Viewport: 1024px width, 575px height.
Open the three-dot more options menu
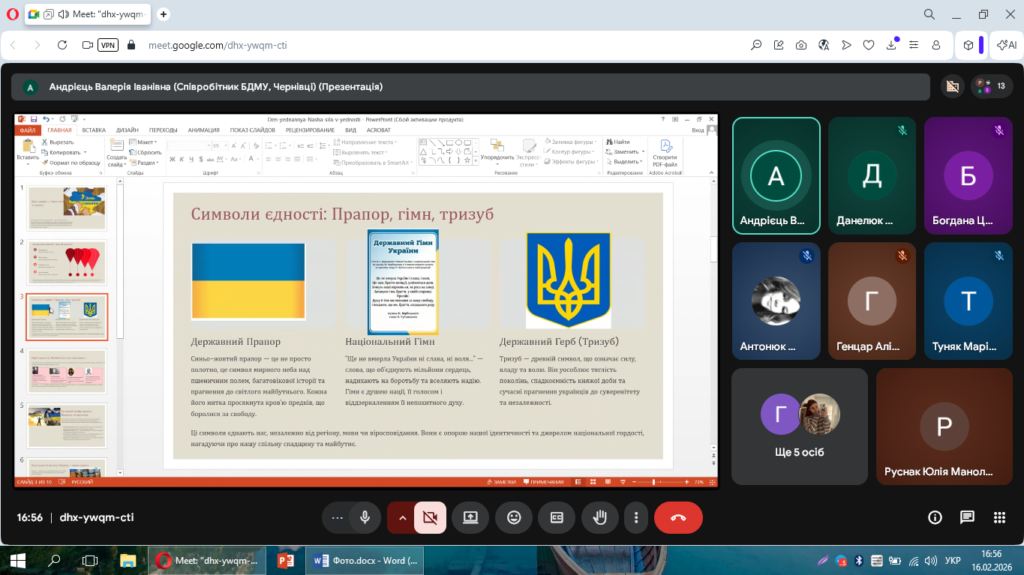(637, 517)
